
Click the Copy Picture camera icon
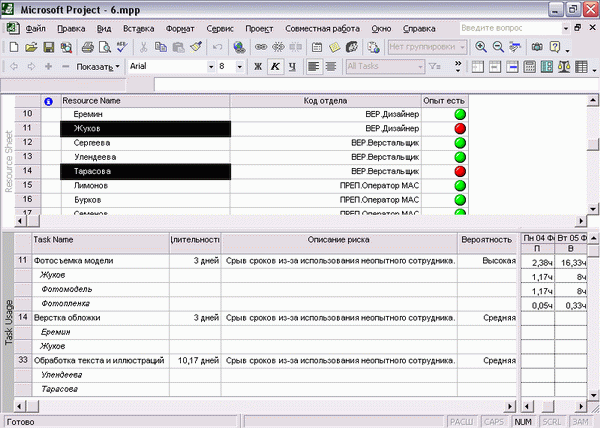pos(537,47)
